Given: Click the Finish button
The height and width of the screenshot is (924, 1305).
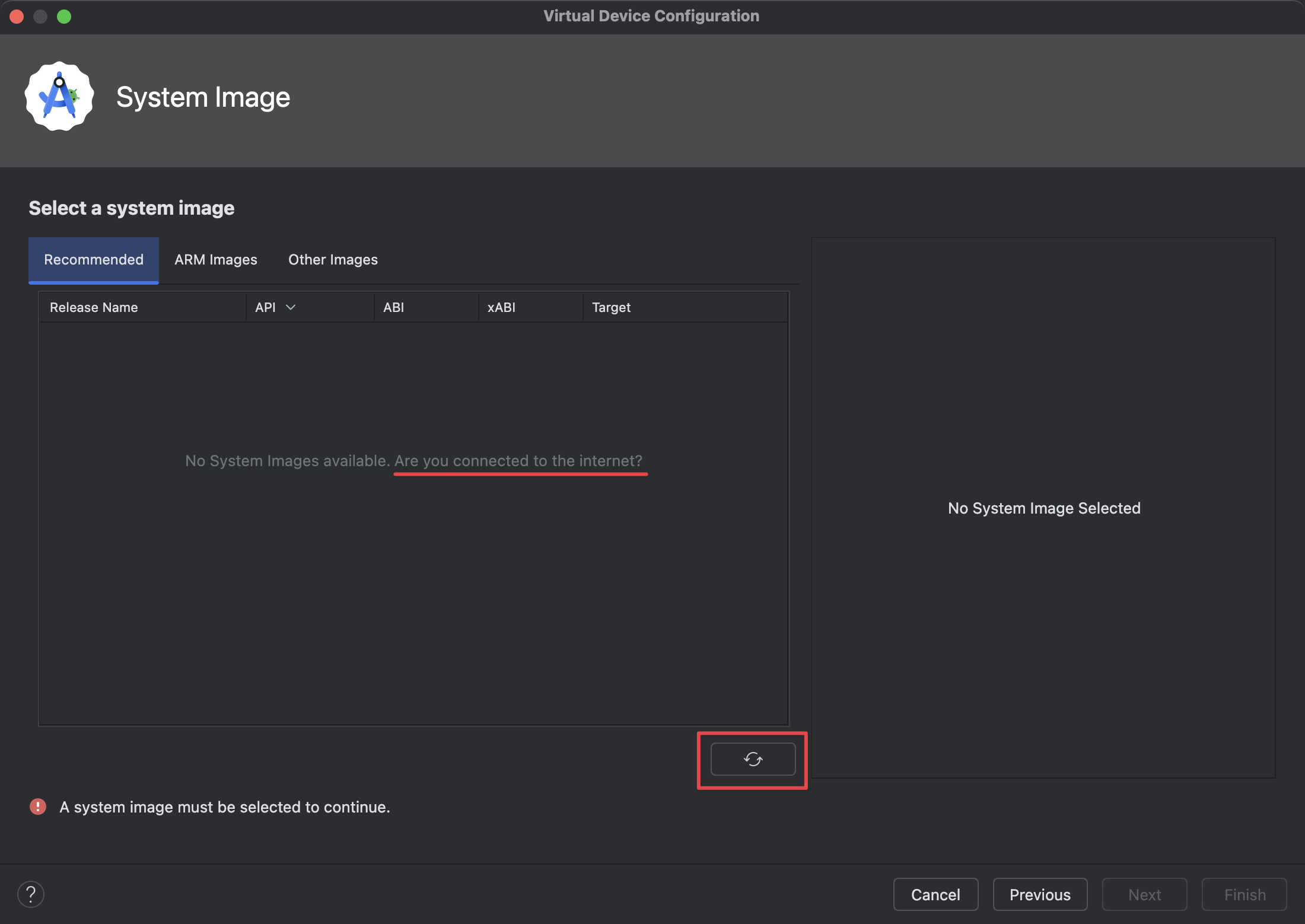Looking at the screenshot, I should tap(1243, 894).
